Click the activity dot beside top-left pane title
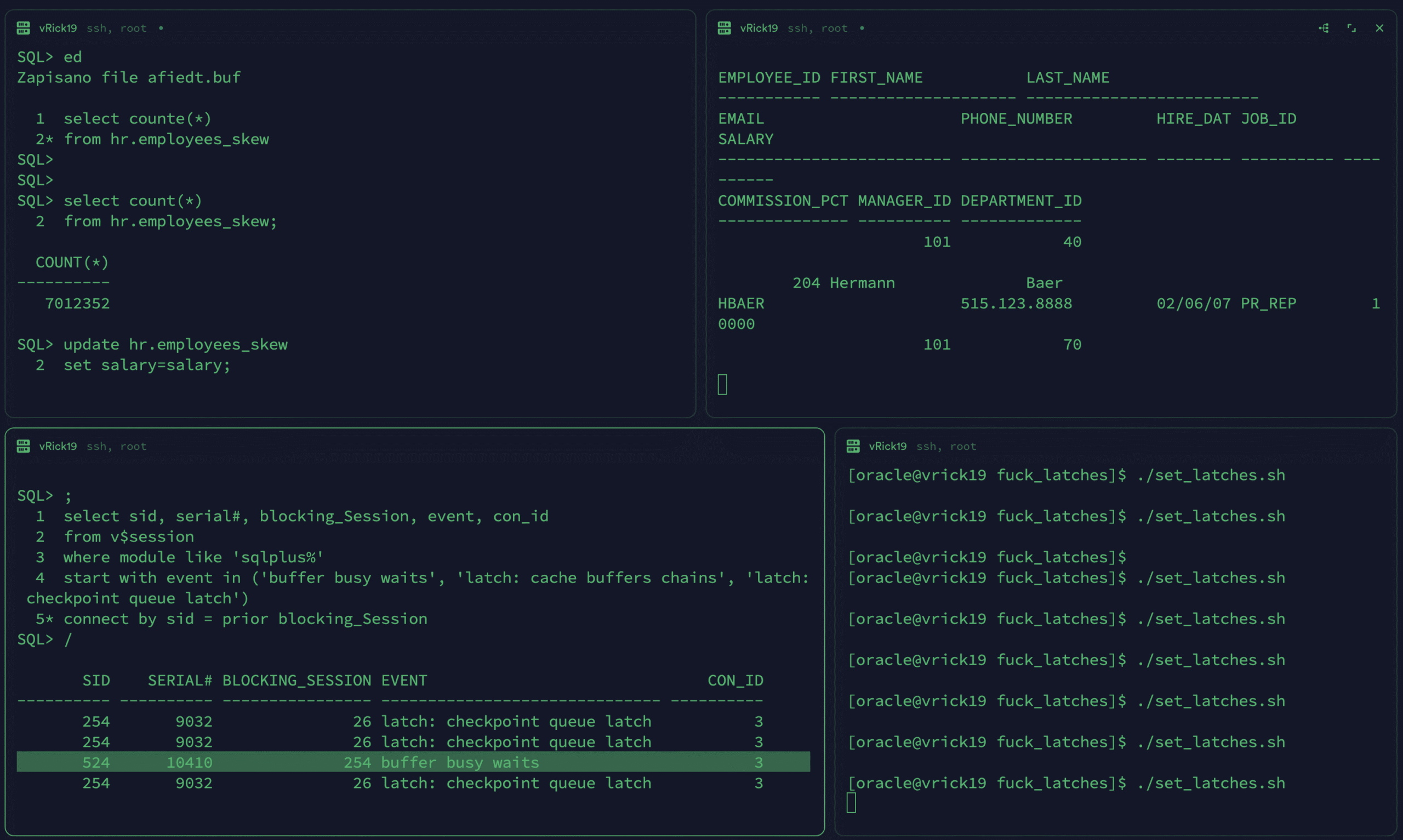 click(x=161, y=28)
